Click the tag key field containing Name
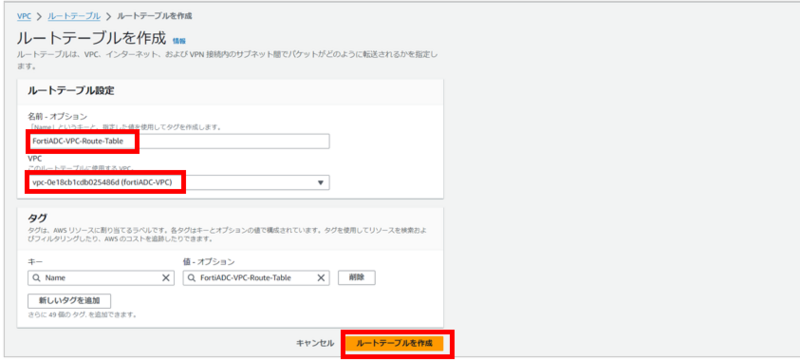800x361 pixels. [x=101, y=278]
